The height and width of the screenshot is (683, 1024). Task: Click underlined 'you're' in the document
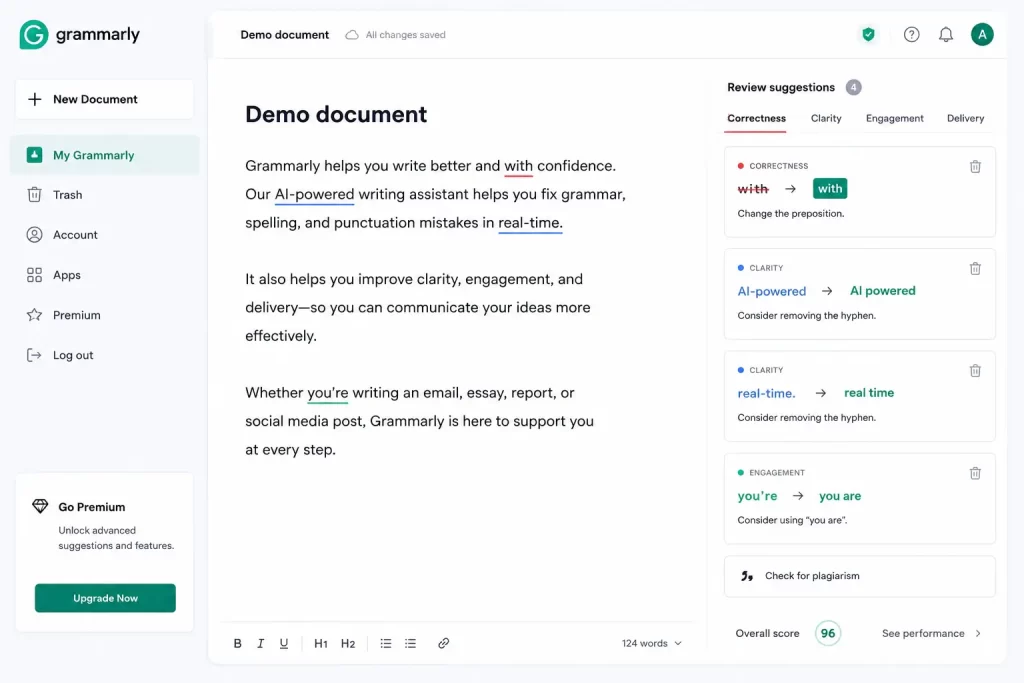pyautogui.click(x=327, y=393)
